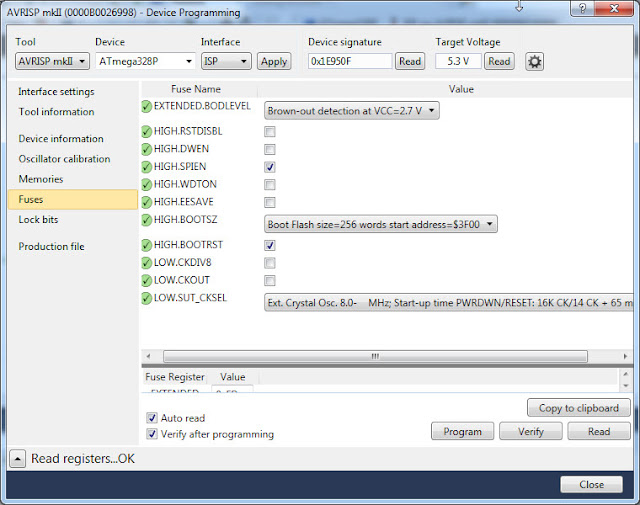Click the horizontal scrollbar left arrow
The height and width of the screenshot is (505, 640).
click(149, 356)
